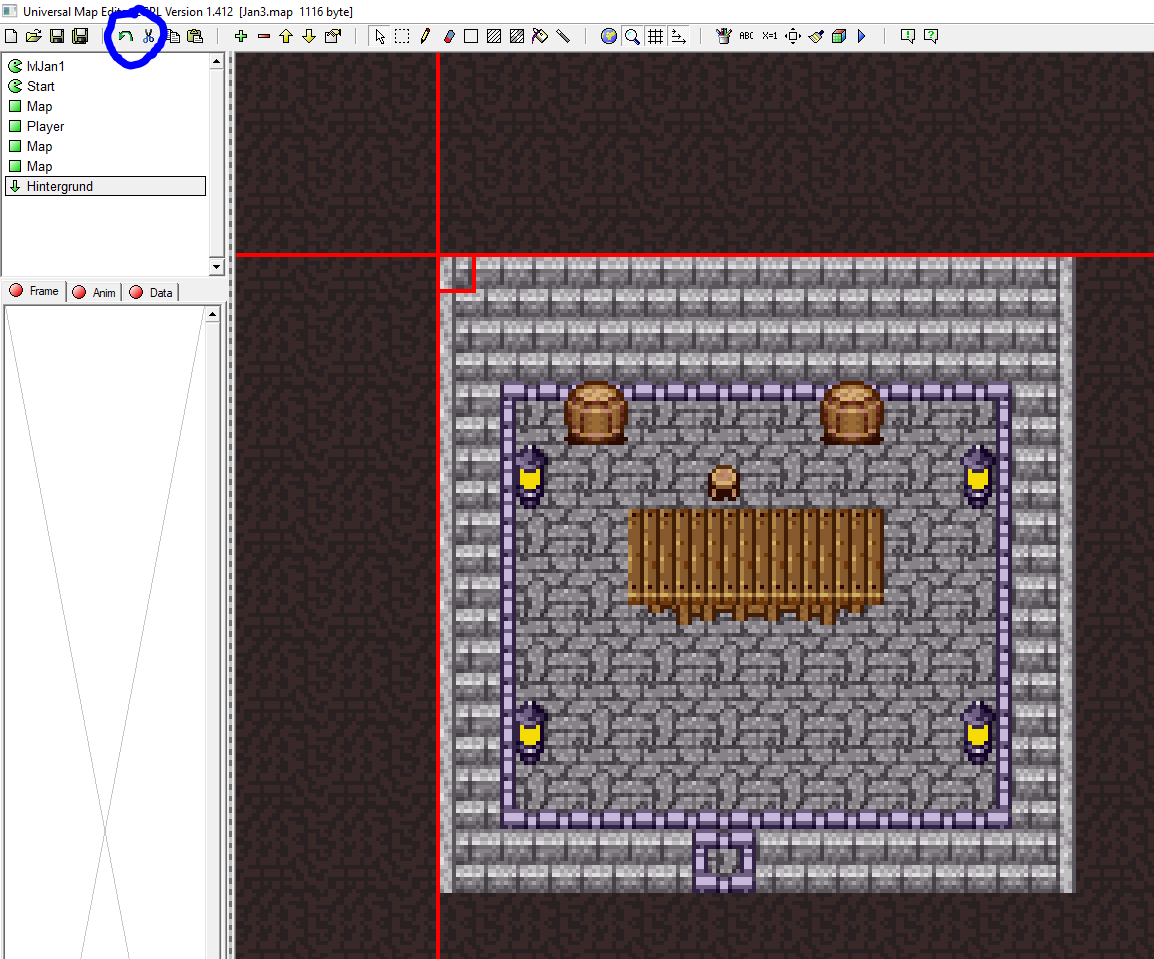Open the globe world icon

(x=609, y=36)
